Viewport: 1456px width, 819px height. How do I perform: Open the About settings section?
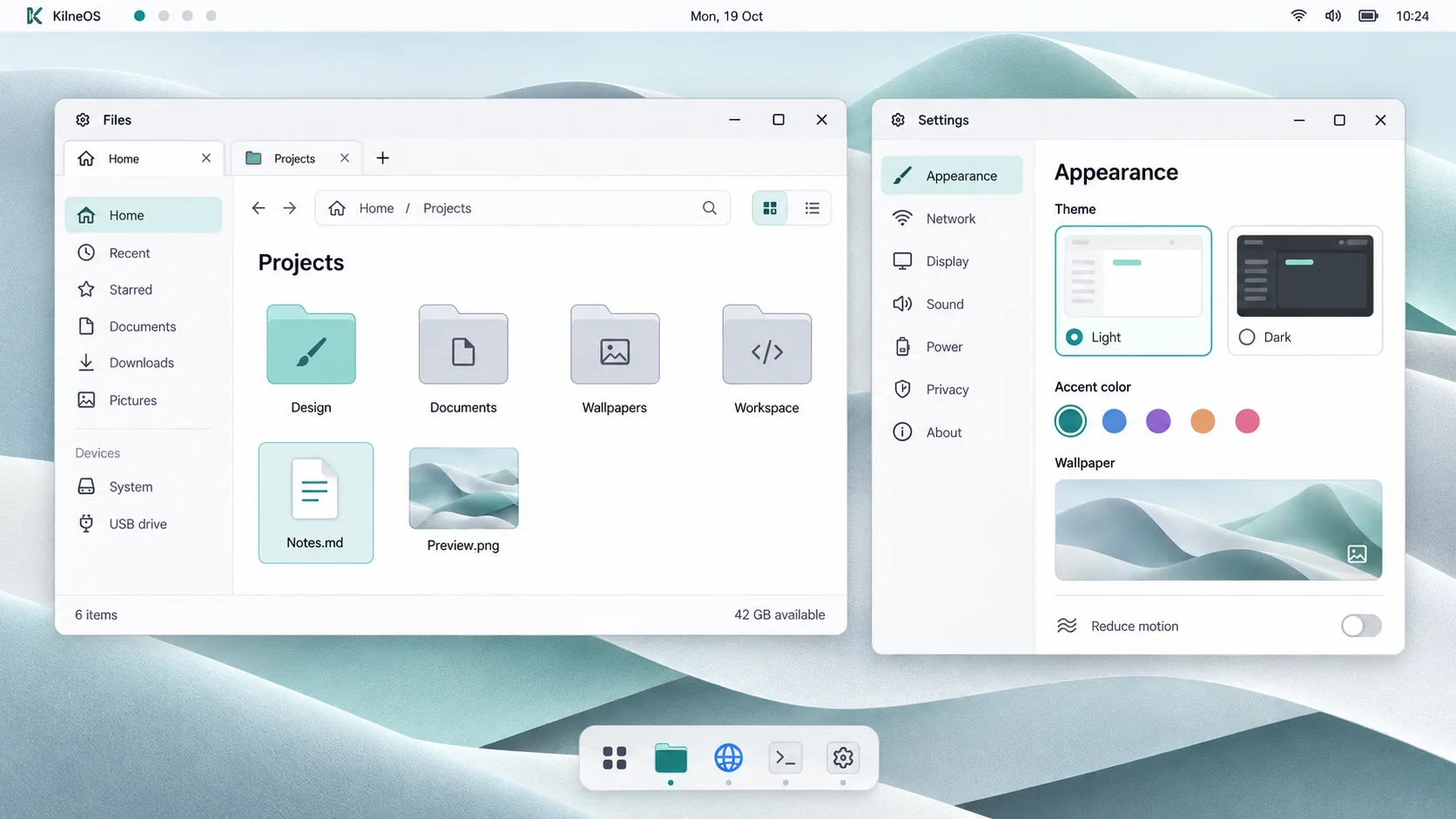952,432
